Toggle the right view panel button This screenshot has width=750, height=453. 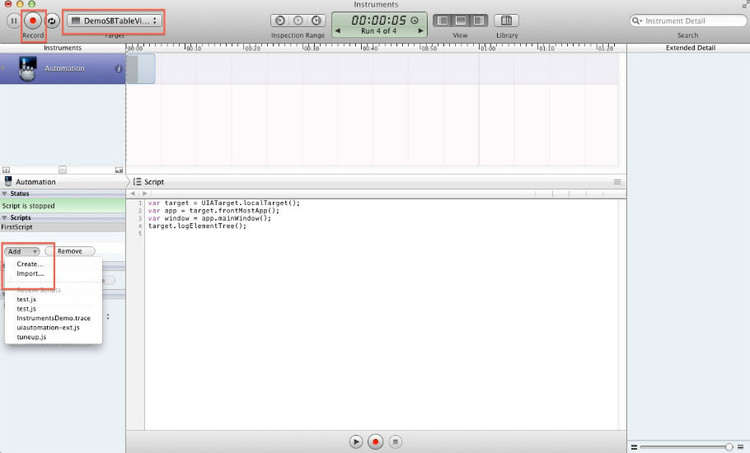(477, 20)
